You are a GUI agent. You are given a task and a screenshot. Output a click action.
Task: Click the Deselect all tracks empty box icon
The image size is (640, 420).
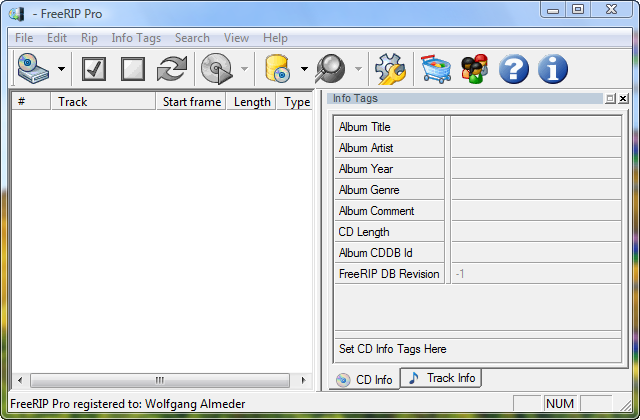point(133,69)
